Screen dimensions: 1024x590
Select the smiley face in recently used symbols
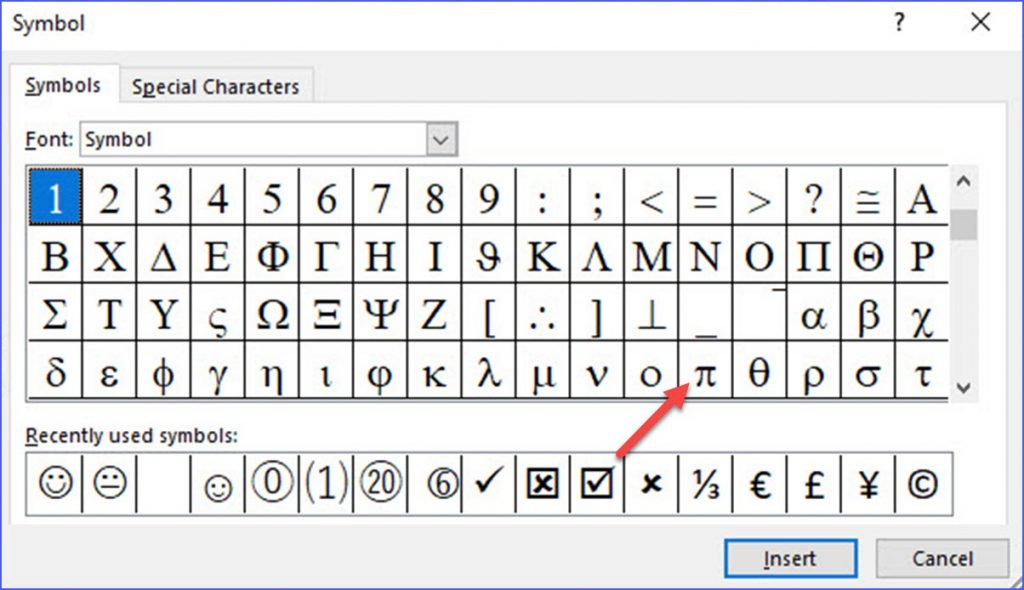[x=55, y=484]
